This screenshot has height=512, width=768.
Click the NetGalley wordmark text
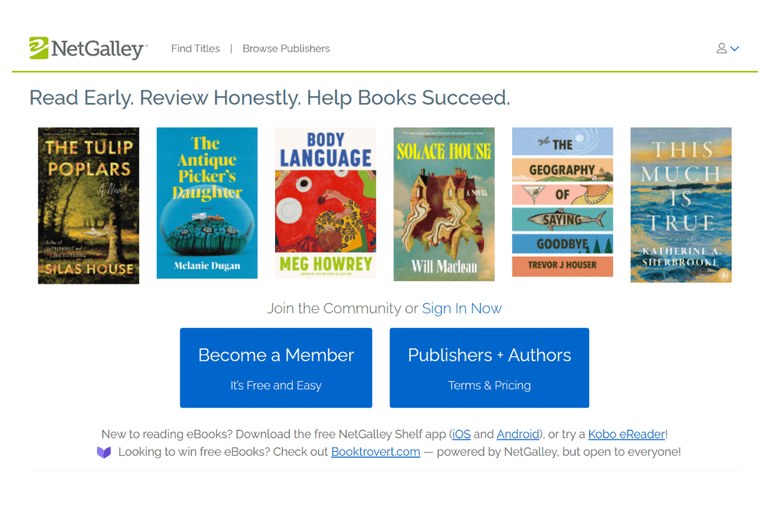pyautogui.click(x=97, y=49)
